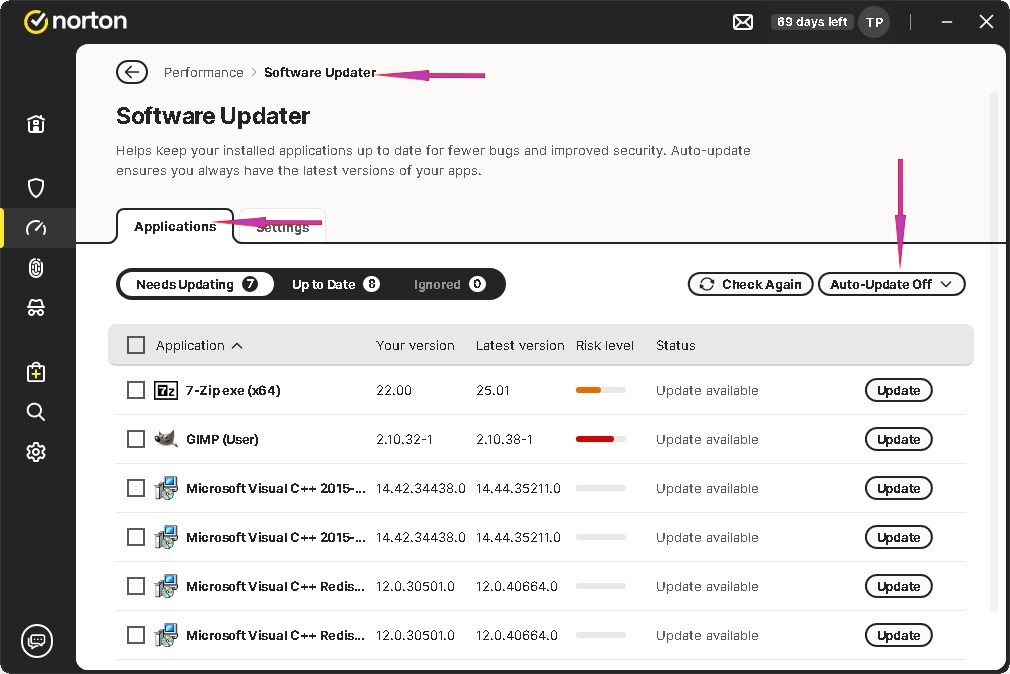Viewport: 1010px width, 674px height.
Task: Expand the Auto-Update Off dropdown
Action: pos(891,284)
